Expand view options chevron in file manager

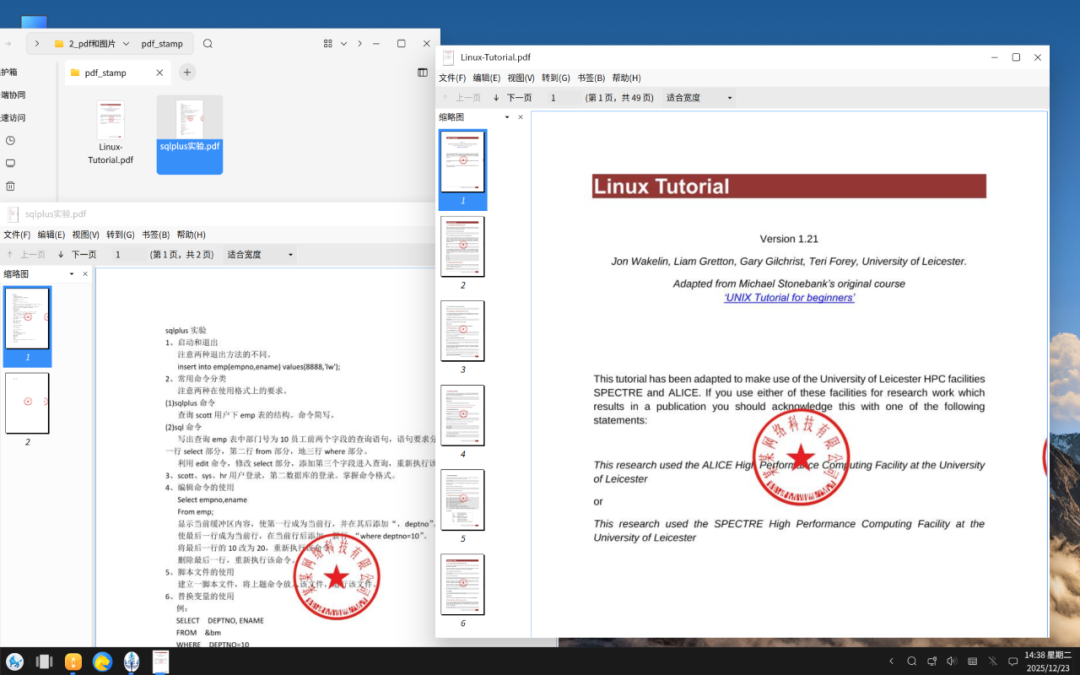(344, 43)
